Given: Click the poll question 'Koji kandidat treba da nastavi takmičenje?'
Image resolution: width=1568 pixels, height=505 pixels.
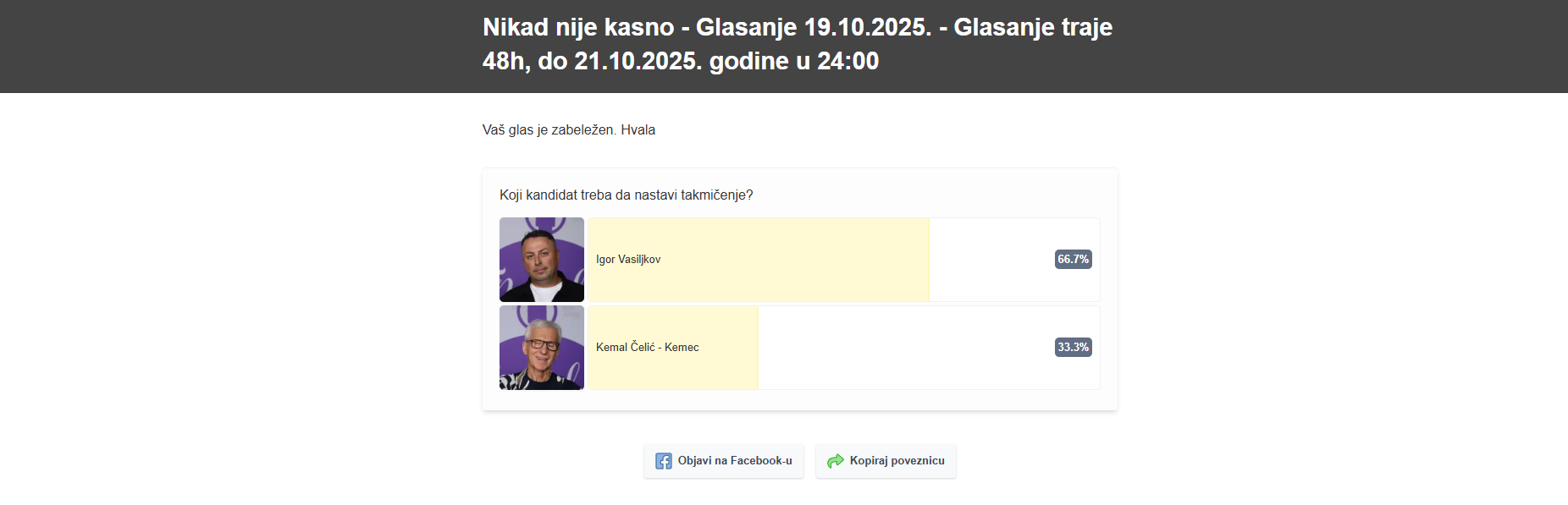Looking at the screenshot, I should [627, 195].
